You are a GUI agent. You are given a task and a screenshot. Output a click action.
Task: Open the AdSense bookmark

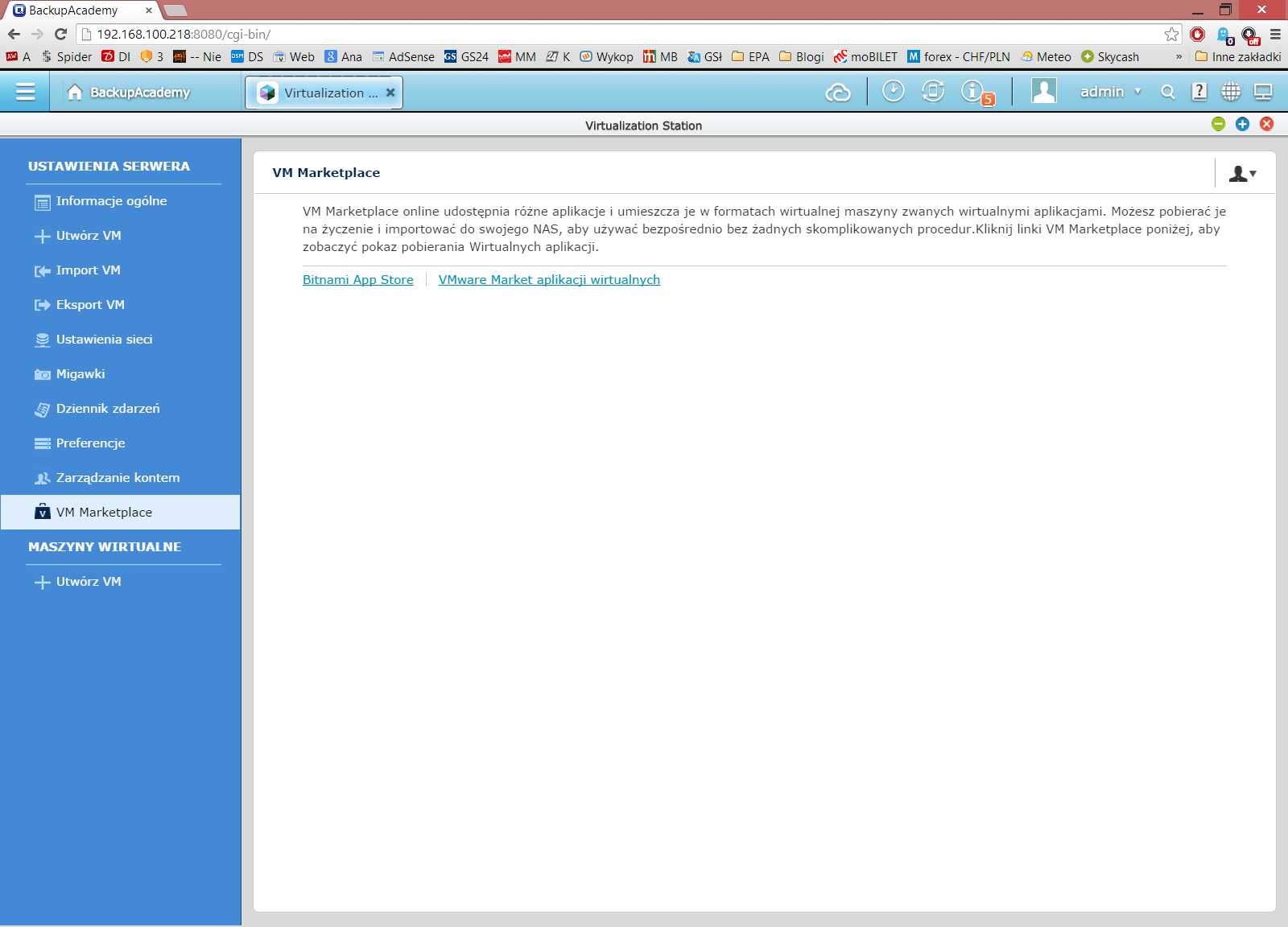point(403,56)
